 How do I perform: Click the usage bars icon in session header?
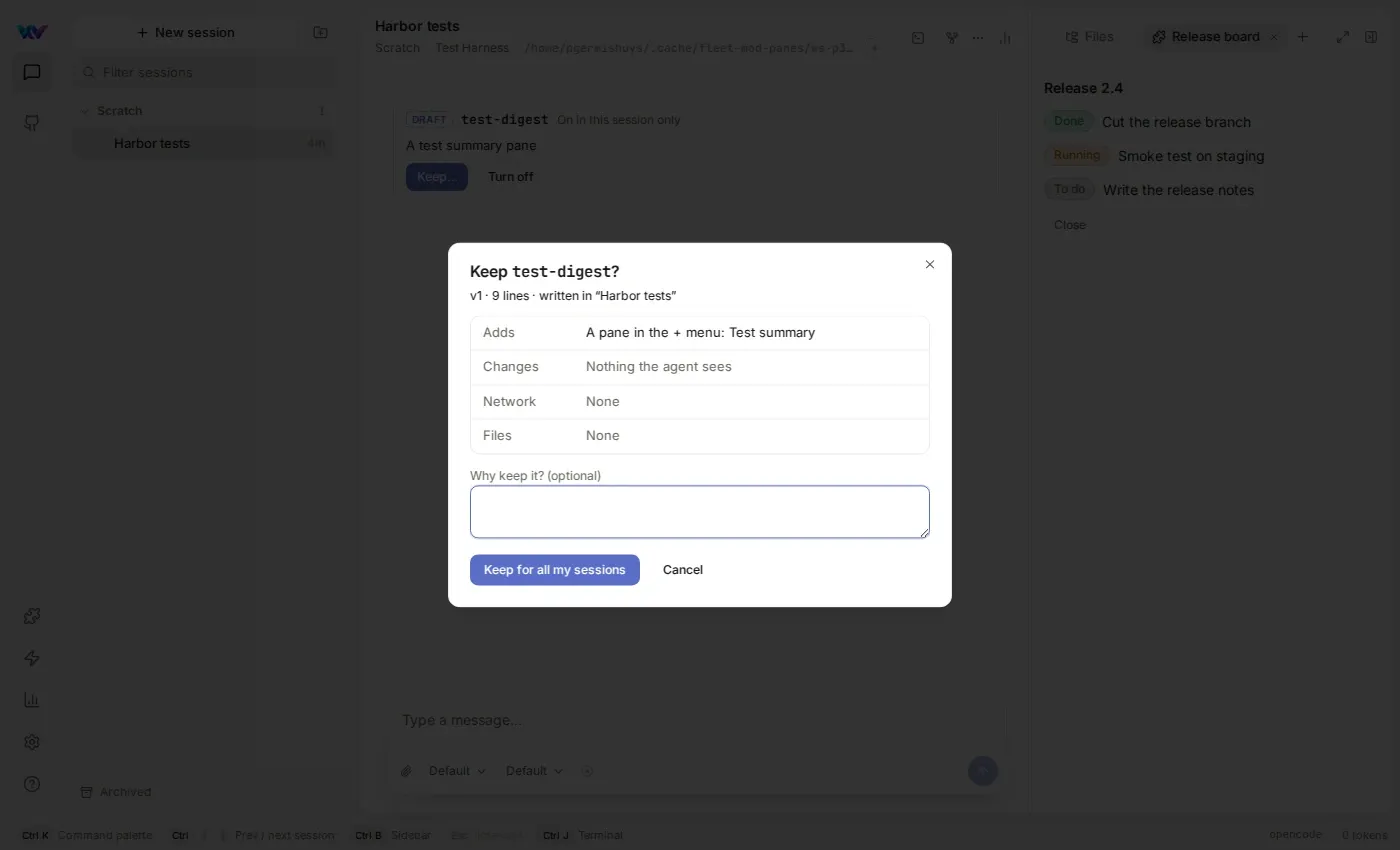(x=1005, y=38)
